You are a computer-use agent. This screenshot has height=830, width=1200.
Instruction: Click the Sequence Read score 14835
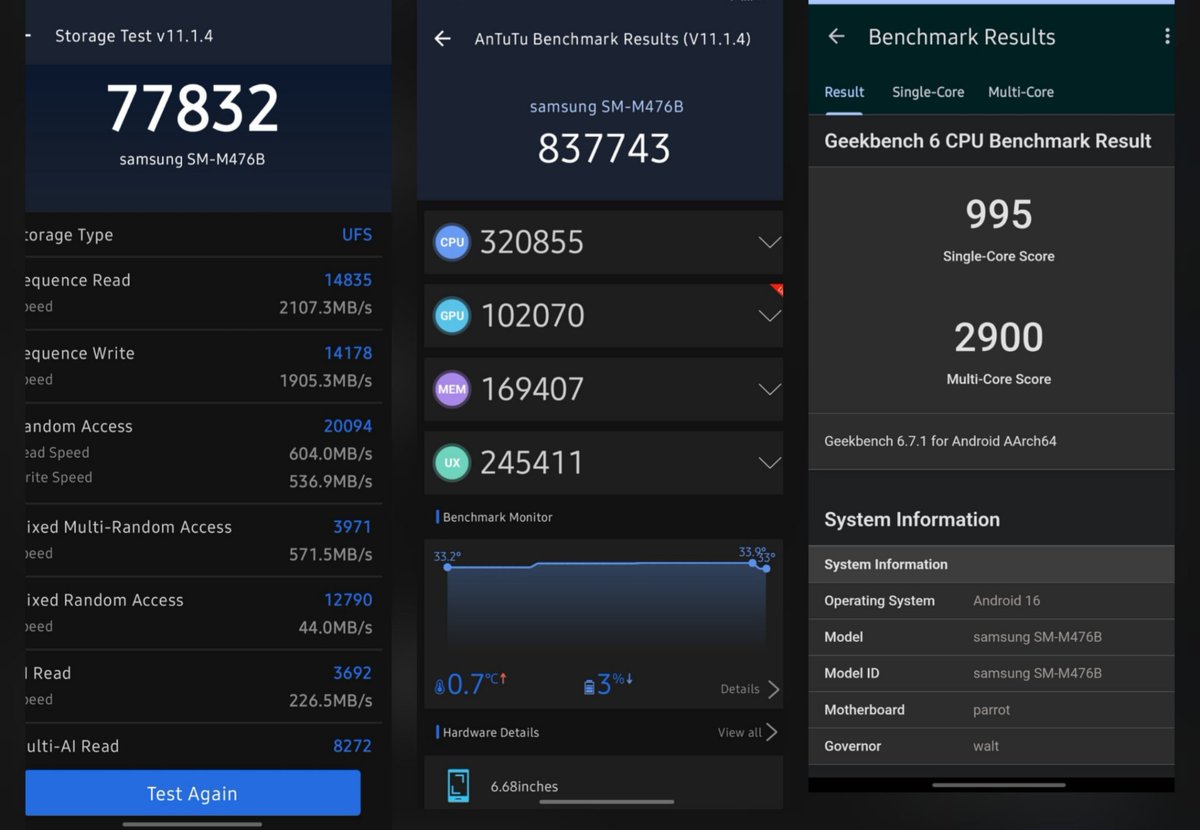pos(348,280)
